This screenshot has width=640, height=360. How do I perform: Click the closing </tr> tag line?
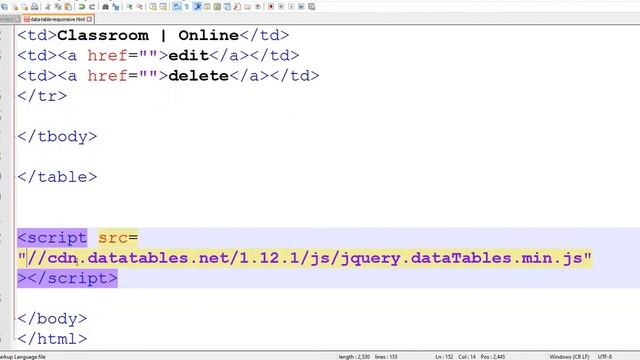42,96
